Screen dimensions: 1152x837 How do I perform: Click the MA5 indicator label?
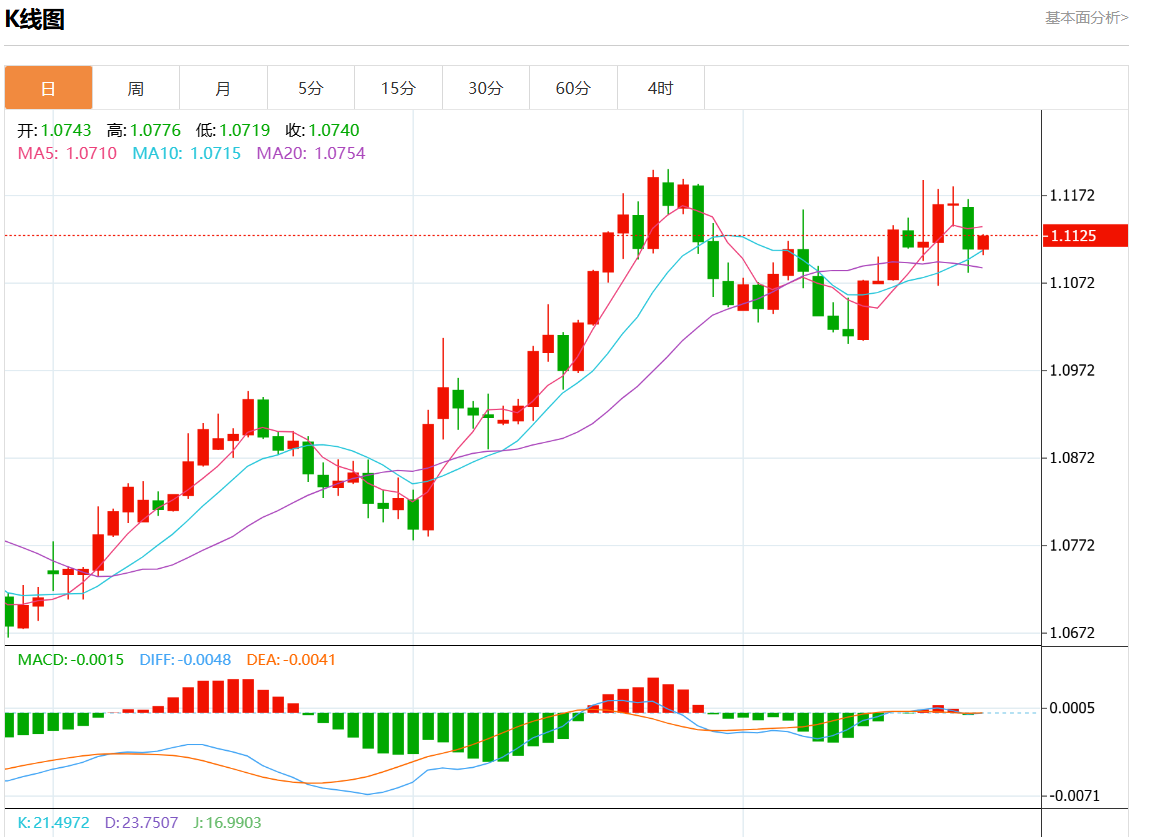pyautogui.click(x=67, y=153)
